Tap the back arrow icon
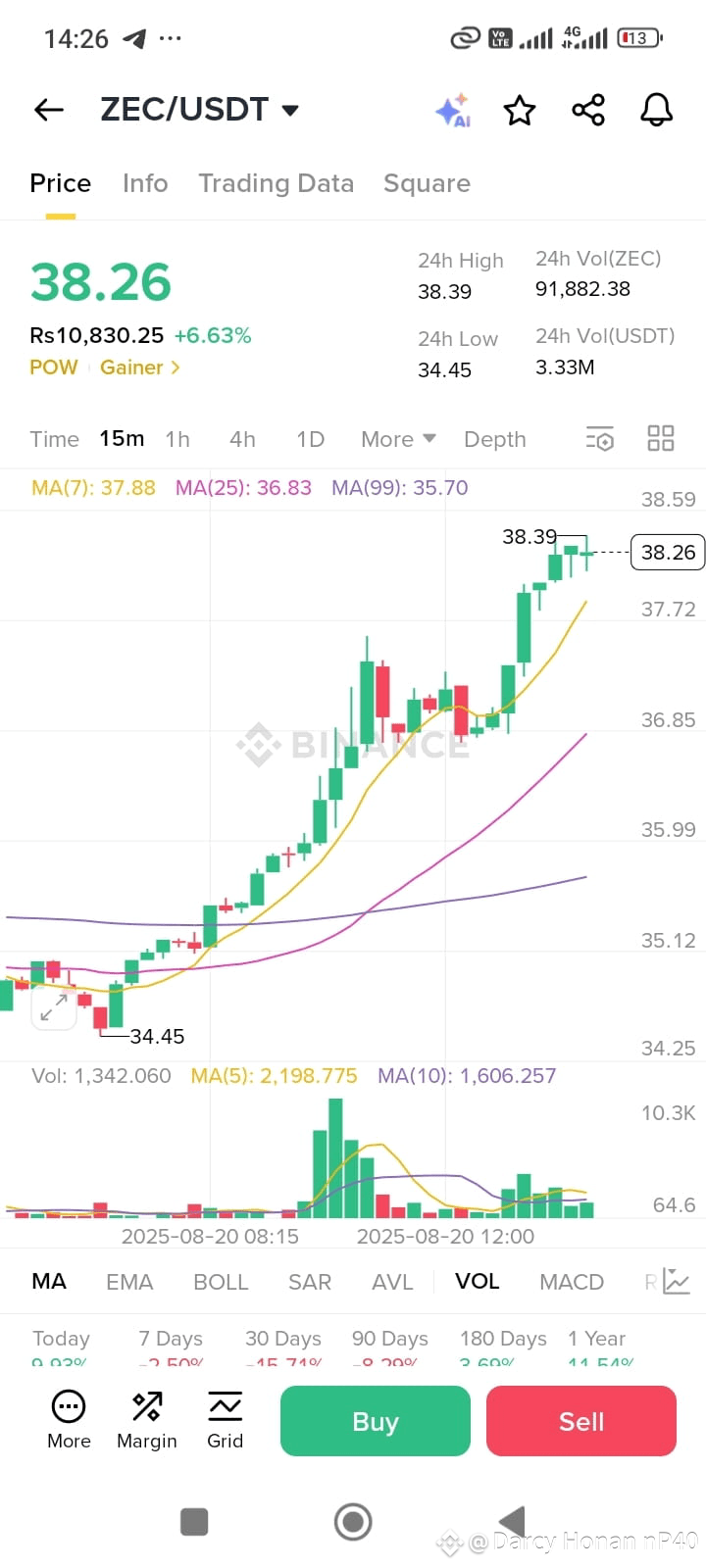The image size is (706, 1568). click(x=49, y=110)
